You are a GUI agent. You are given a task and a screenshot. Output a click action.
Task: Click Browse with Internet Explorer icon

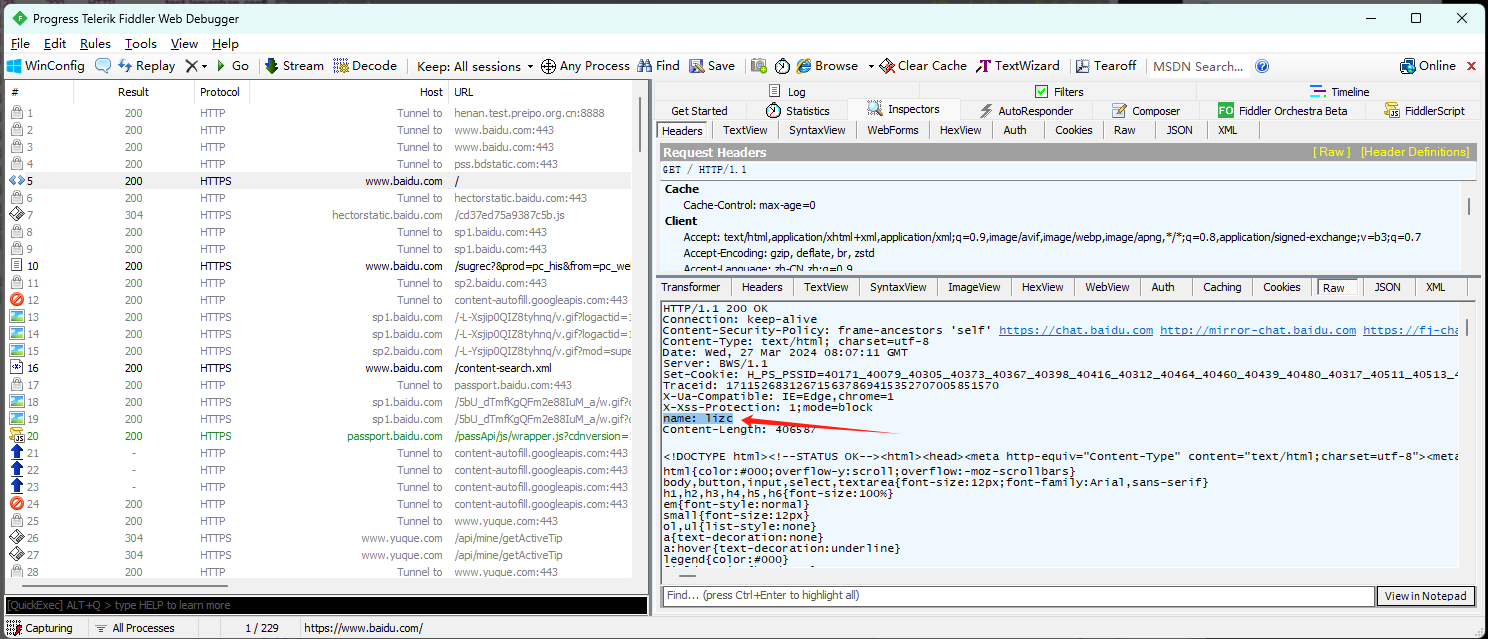(x=827, y=66)
